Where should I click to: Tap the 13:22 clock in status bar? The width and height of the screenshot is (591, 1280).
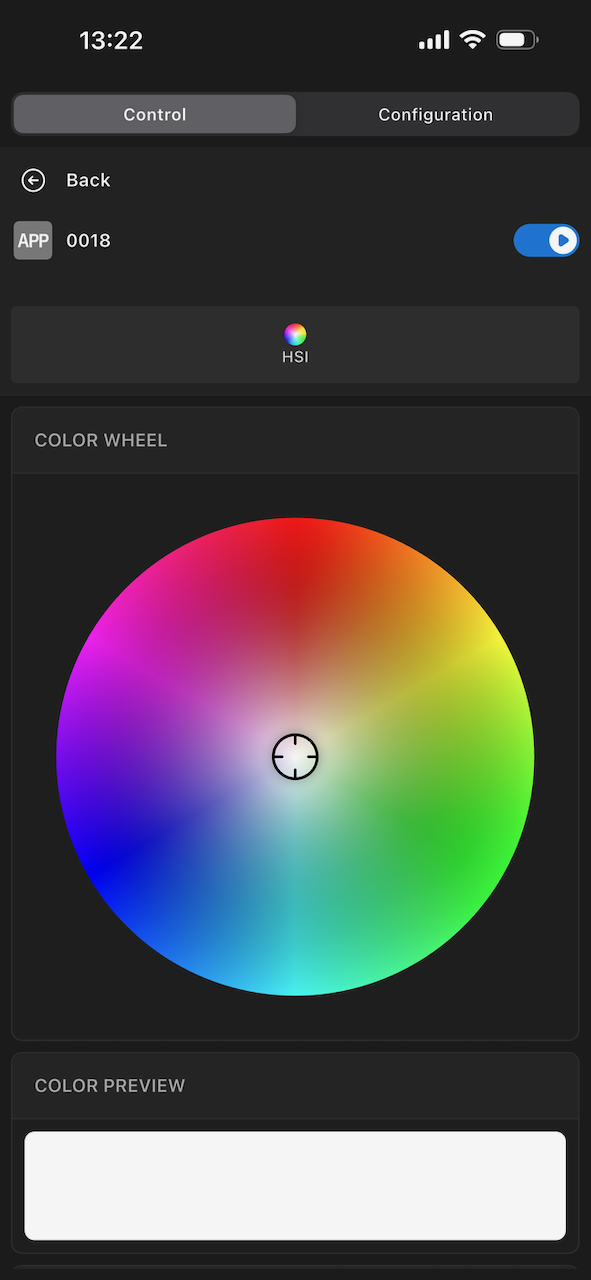tap(111, 40)
